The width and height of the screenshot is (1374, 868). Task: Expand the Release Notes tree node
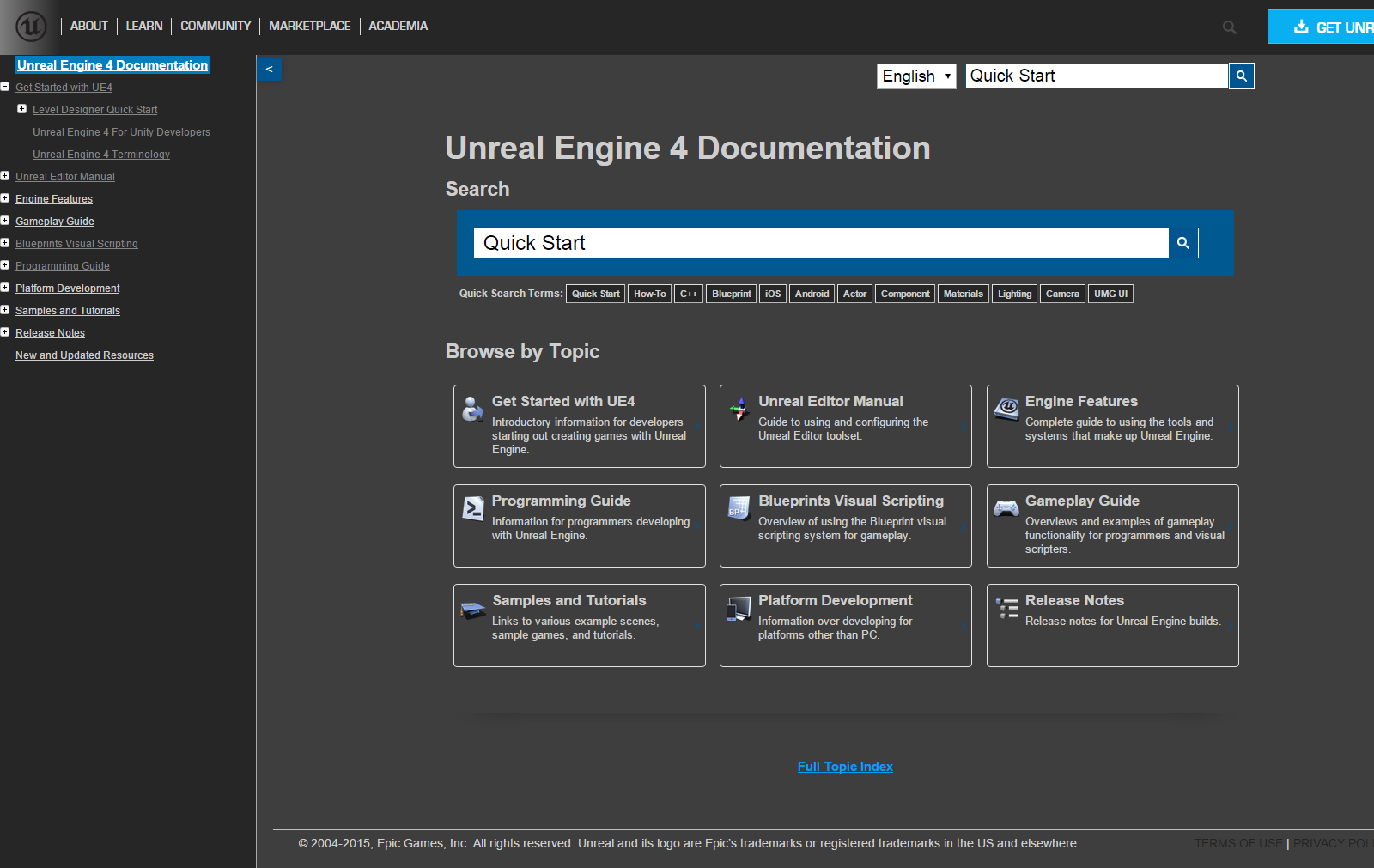[x=5, y=332]
